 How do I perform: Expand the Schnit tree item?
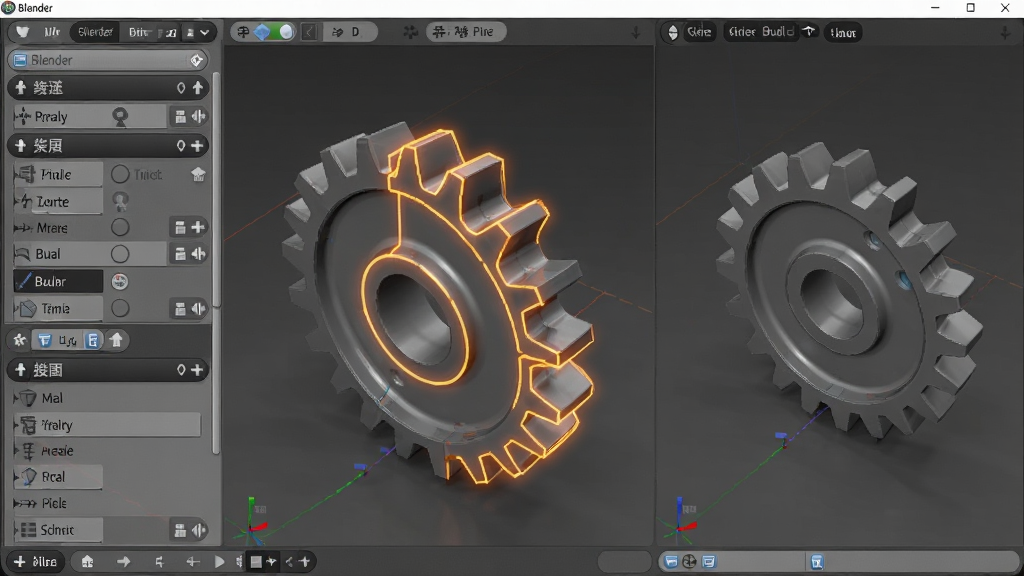point(16,530)
